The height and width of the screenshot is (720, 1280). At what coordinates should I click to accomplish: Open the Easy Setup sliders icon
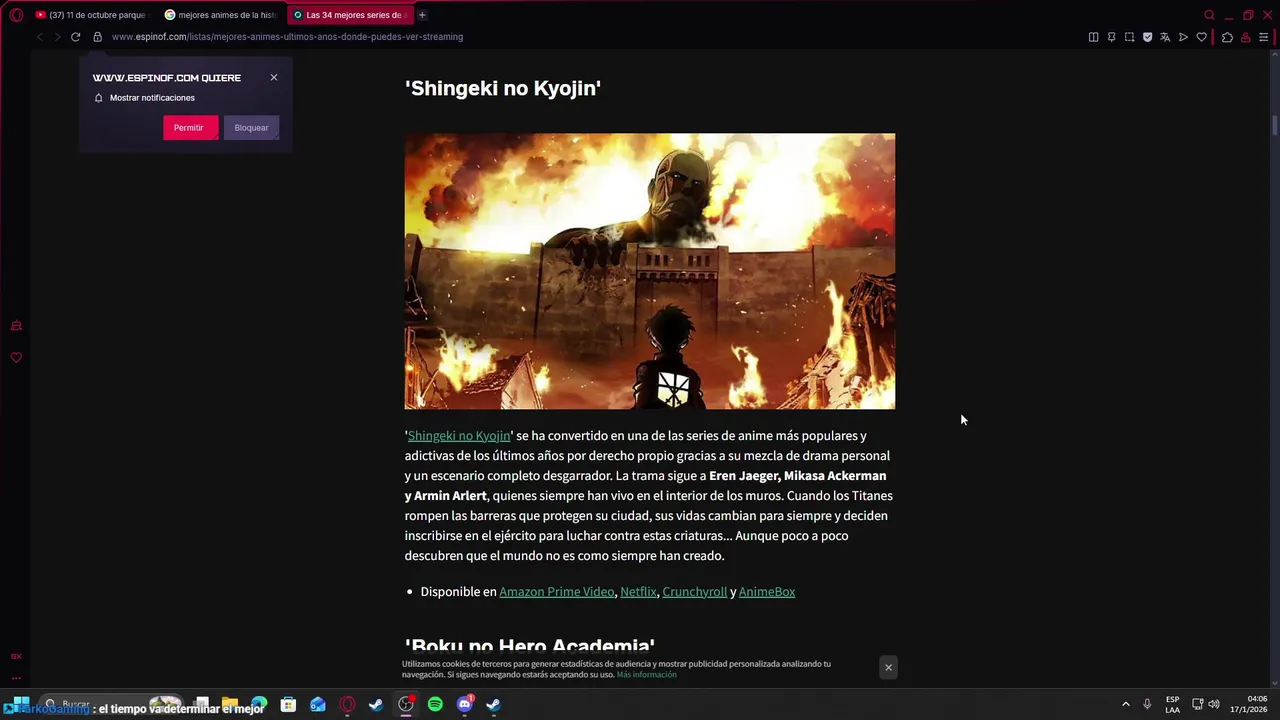pos(1263,37)
